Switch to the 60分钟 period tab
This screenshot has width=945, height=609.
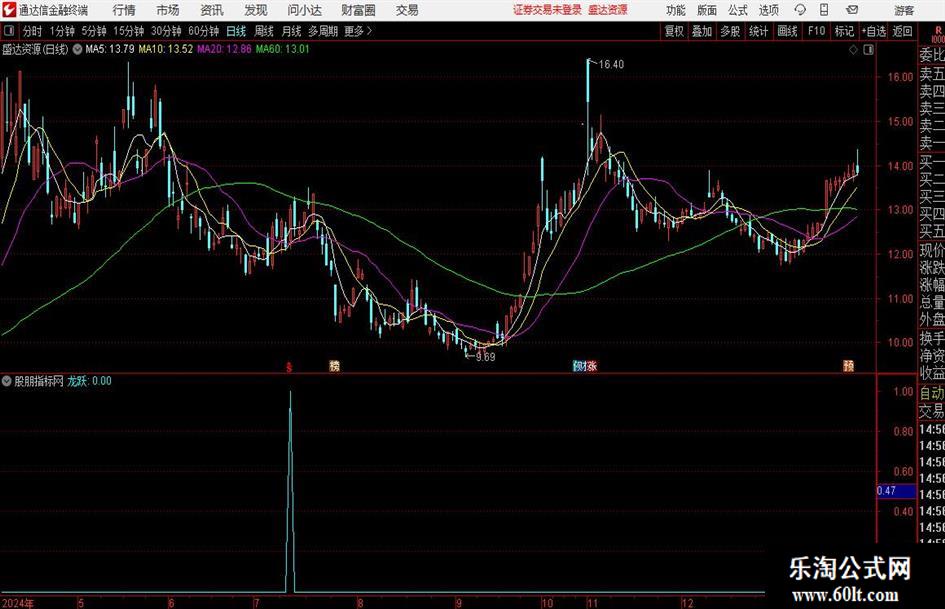[x=203, y=31]
